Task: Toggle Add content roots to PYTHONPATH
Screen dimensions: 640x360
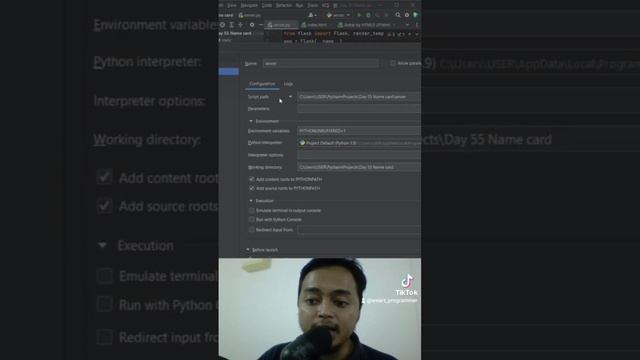Action: 252,179
